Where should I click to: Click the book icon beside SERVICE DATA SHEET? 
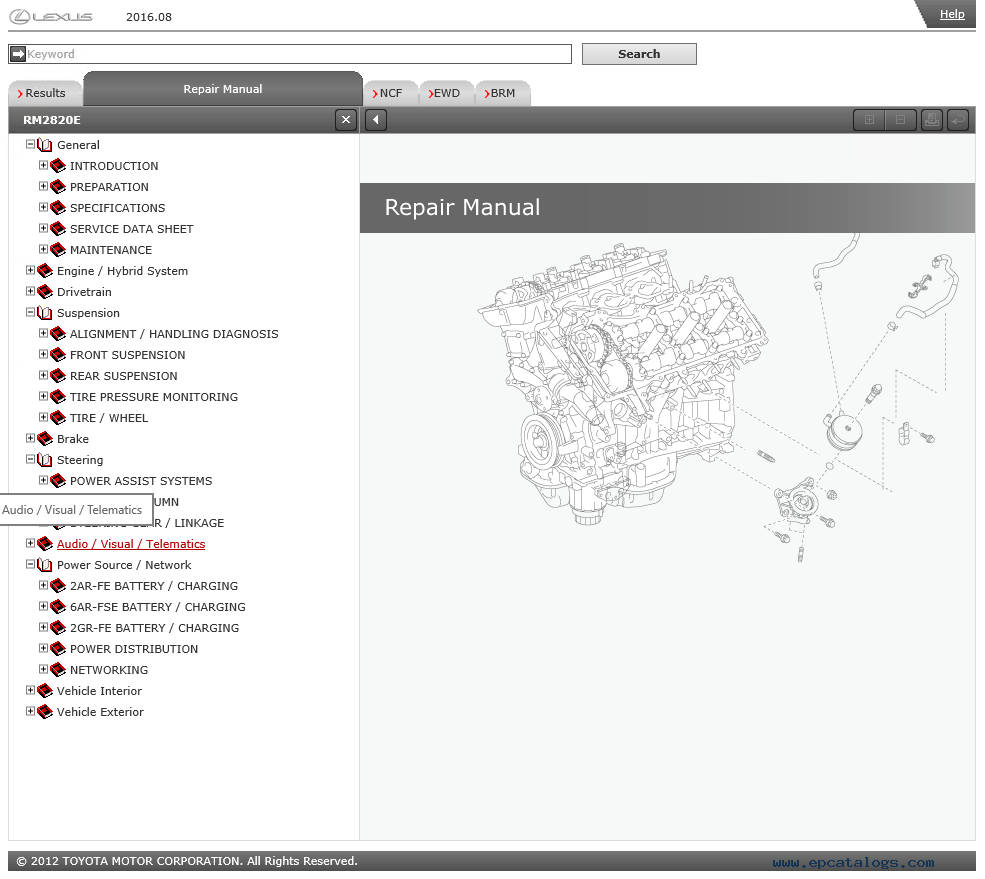click(x=58, y=229)
